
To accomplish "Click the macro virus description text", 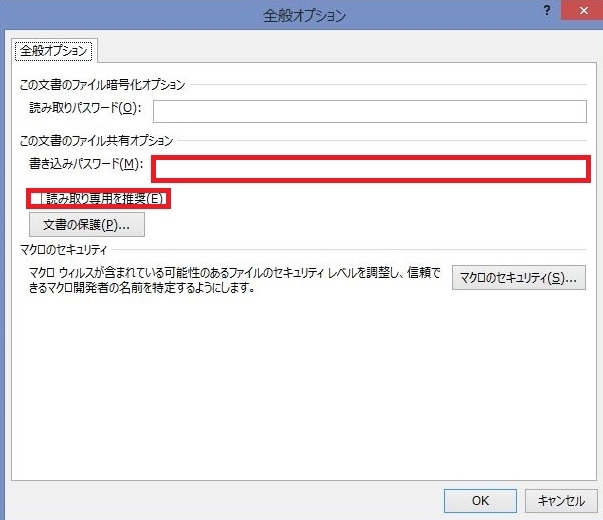I will pyautogui.click(x=230, y=278).
